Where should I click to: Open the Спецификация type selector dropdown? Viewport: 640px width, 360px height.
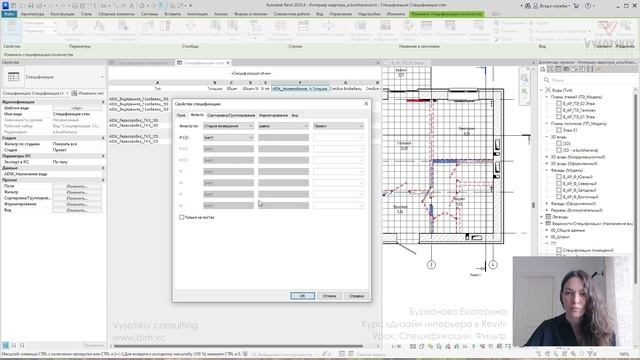pyautogui.click(x=102, y=77)
